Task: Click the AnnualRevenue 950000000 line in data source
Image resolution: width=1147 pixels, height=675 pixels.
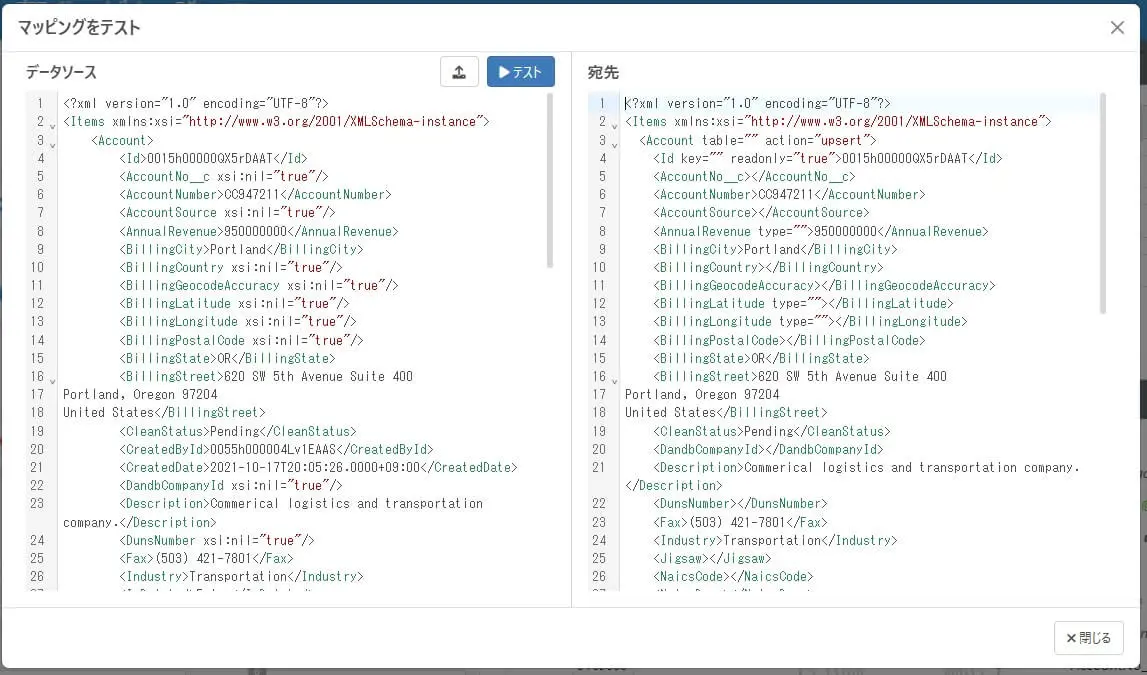Action: tap(259, 231)
